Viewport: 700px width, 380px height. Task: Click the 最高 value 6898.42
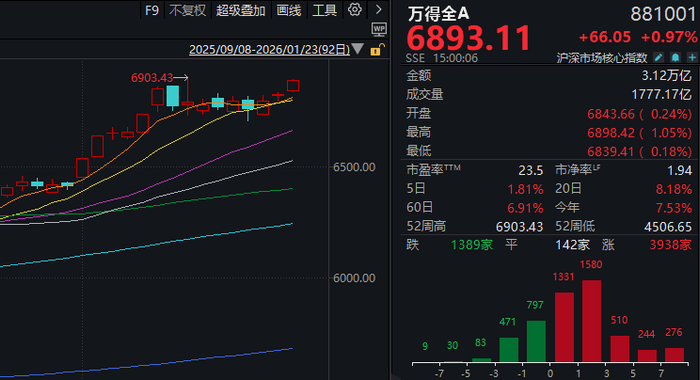611,133
